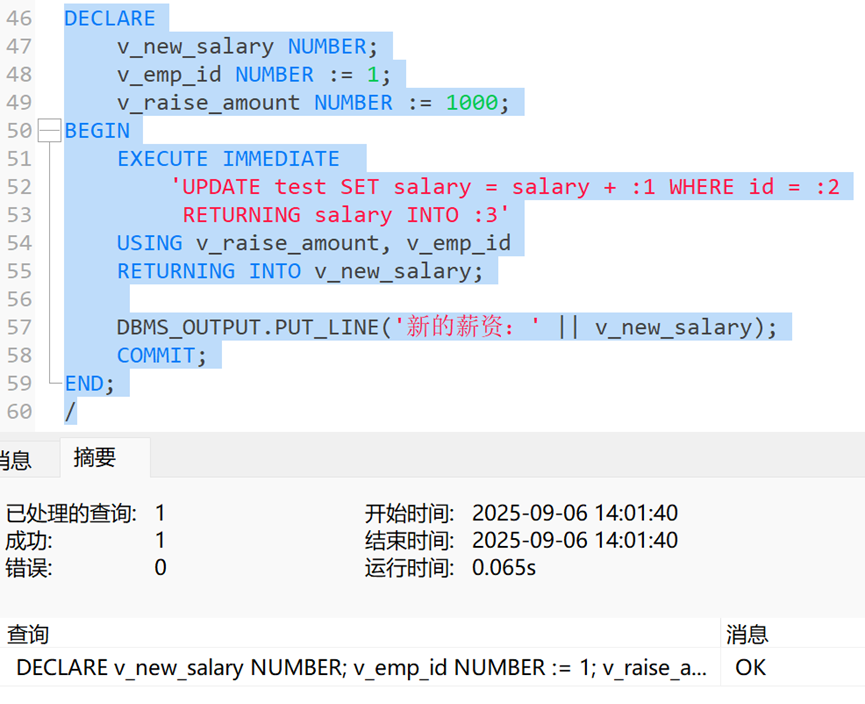Switch to the 摘要 tab
This screenshot has width=865, height=704.
click(95, 458)
